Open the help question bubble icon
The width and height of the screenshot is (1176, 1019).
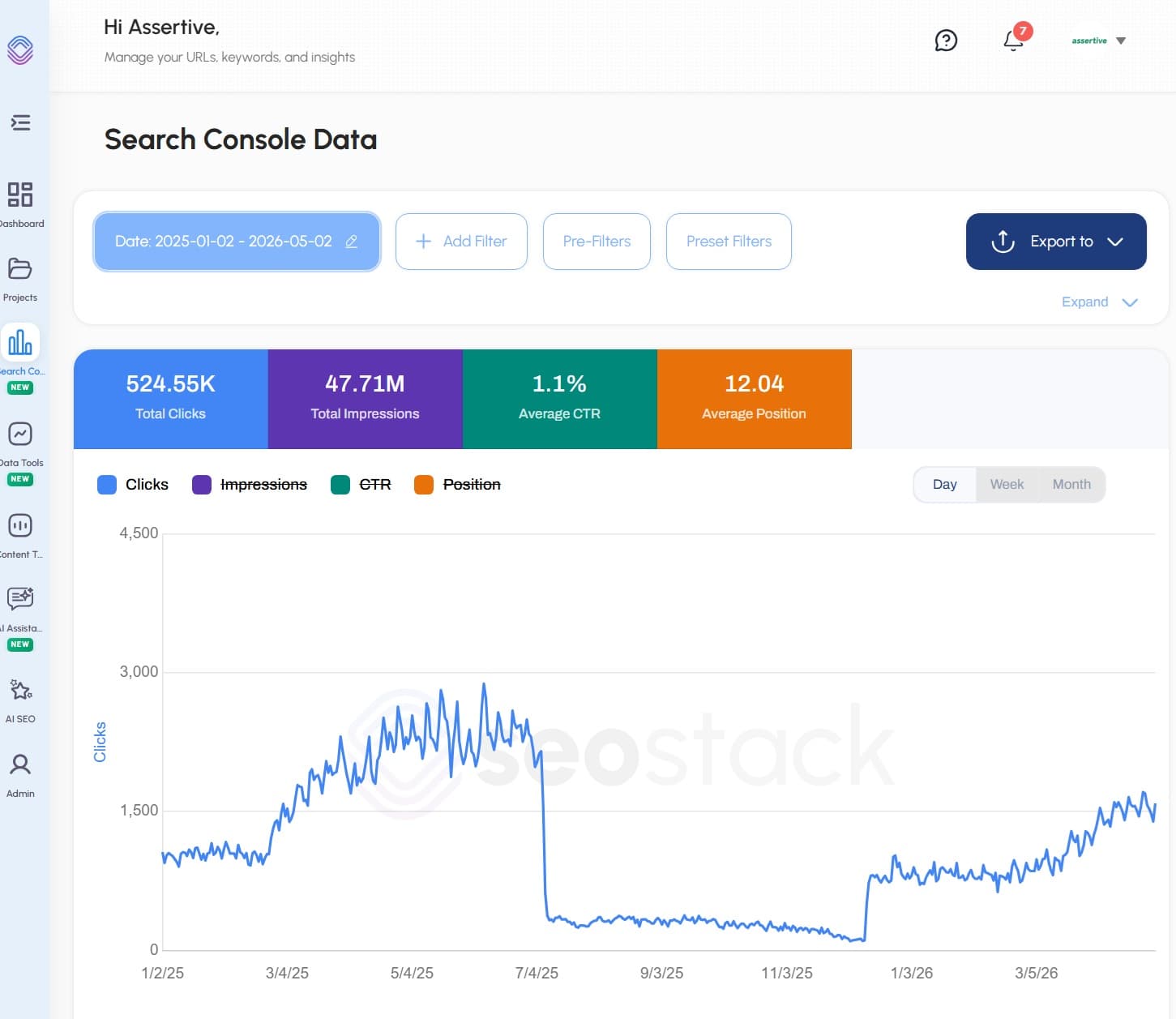tap(946, 41)
